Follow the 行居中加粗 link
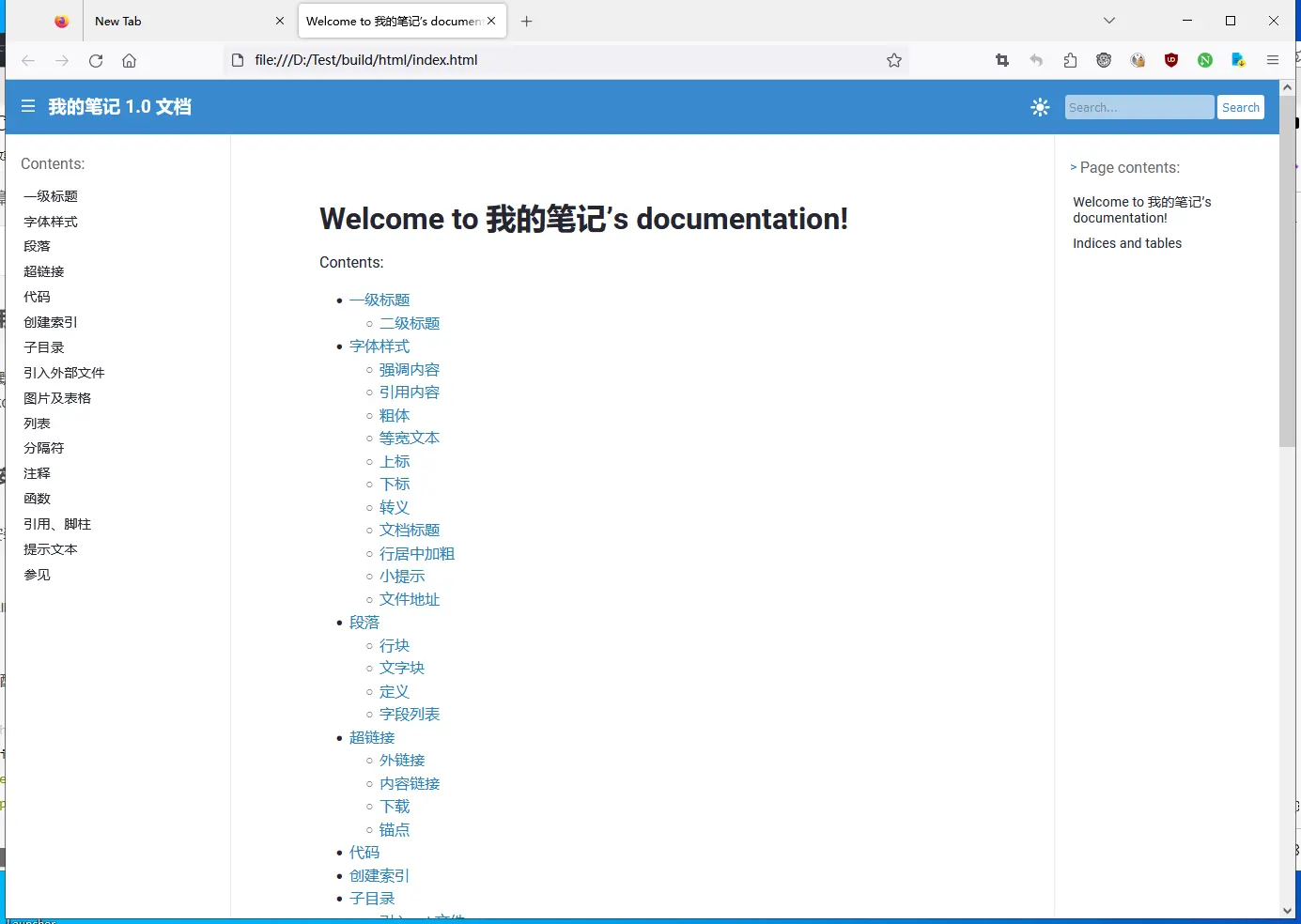Image resolution: width=1301 pixels, height=924 pixels. [417, 553]
